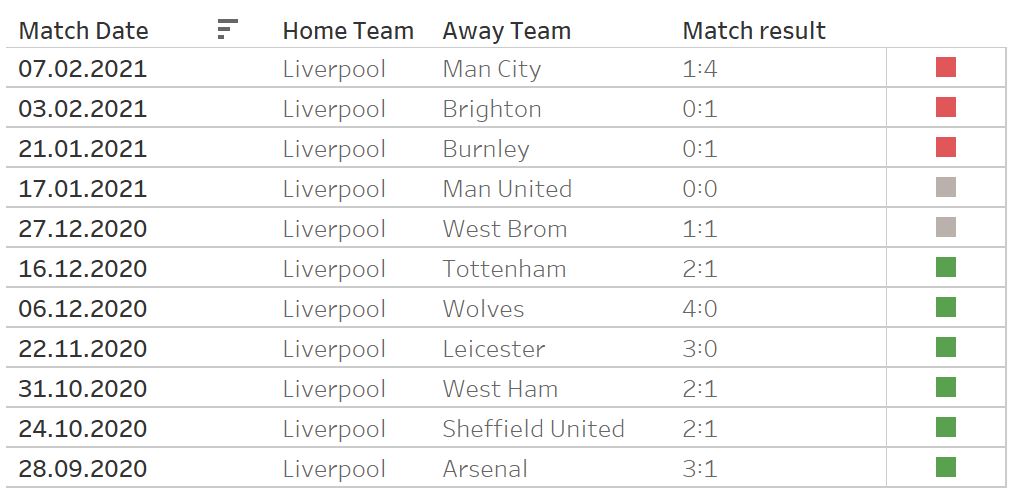Click the 07.02.2021 match date

[83, 69]
